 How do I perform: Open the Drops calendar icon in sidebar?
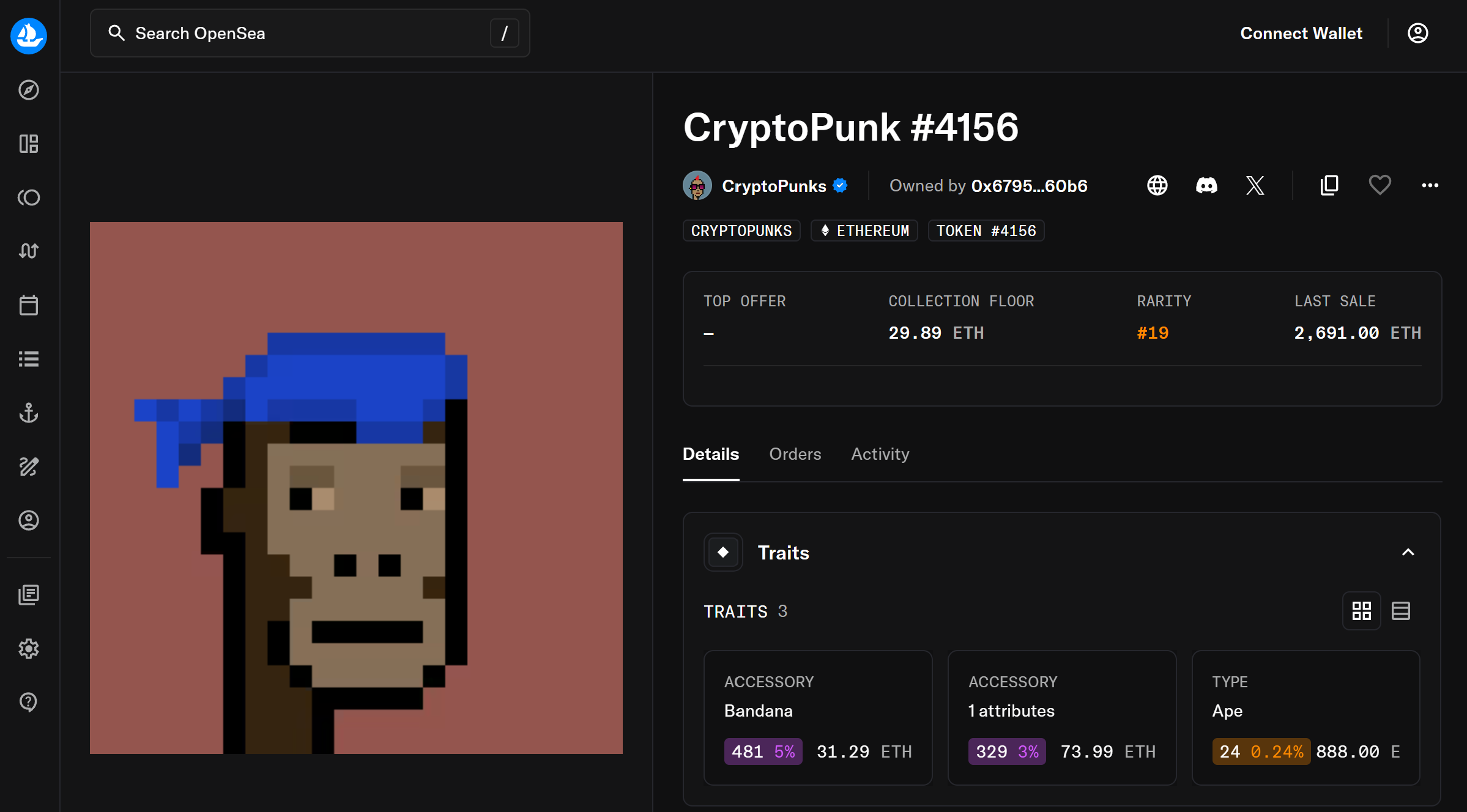coord(29,304)
